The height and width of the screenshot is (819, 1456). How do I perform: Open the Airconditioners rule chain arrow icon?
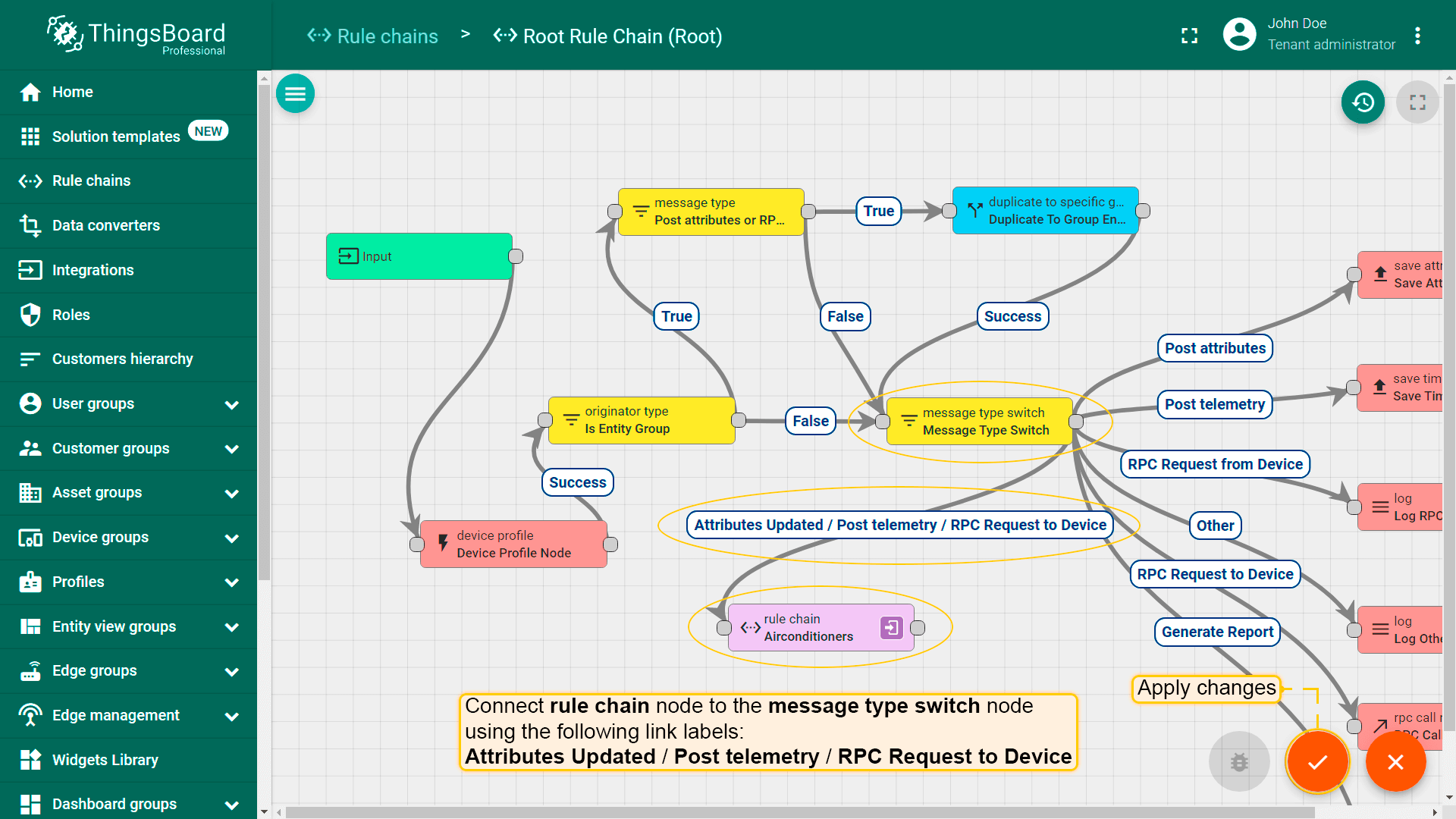point(891,627)
